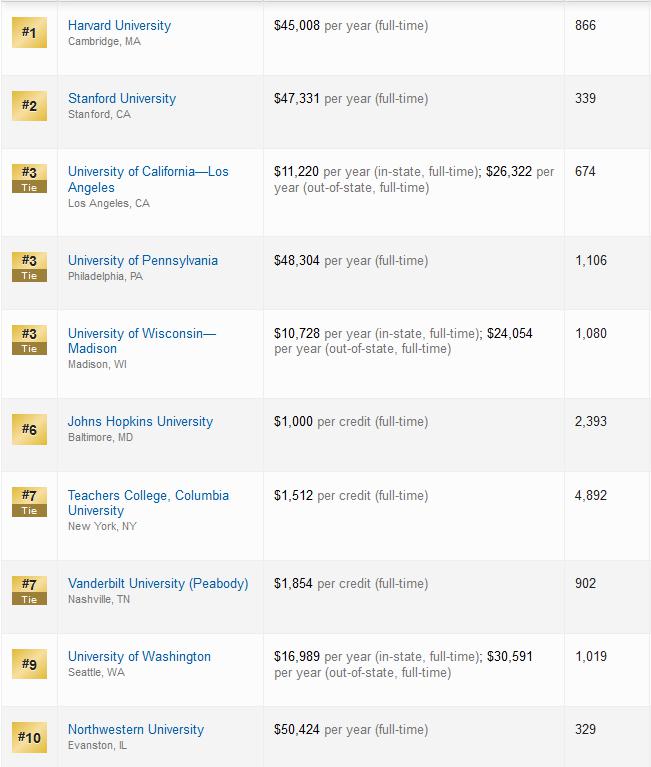
Task: Click the #6 rank badge for Johns Hopkins
Action: click(29, 429)
